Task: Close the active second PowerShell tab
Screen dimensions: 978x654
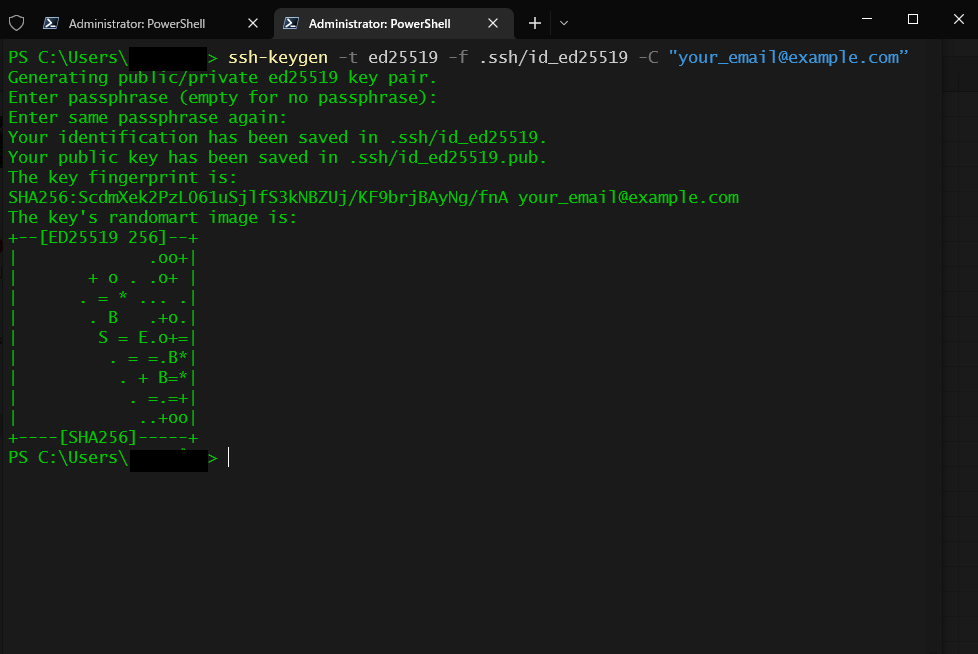Action: click(x=493, y=23)
